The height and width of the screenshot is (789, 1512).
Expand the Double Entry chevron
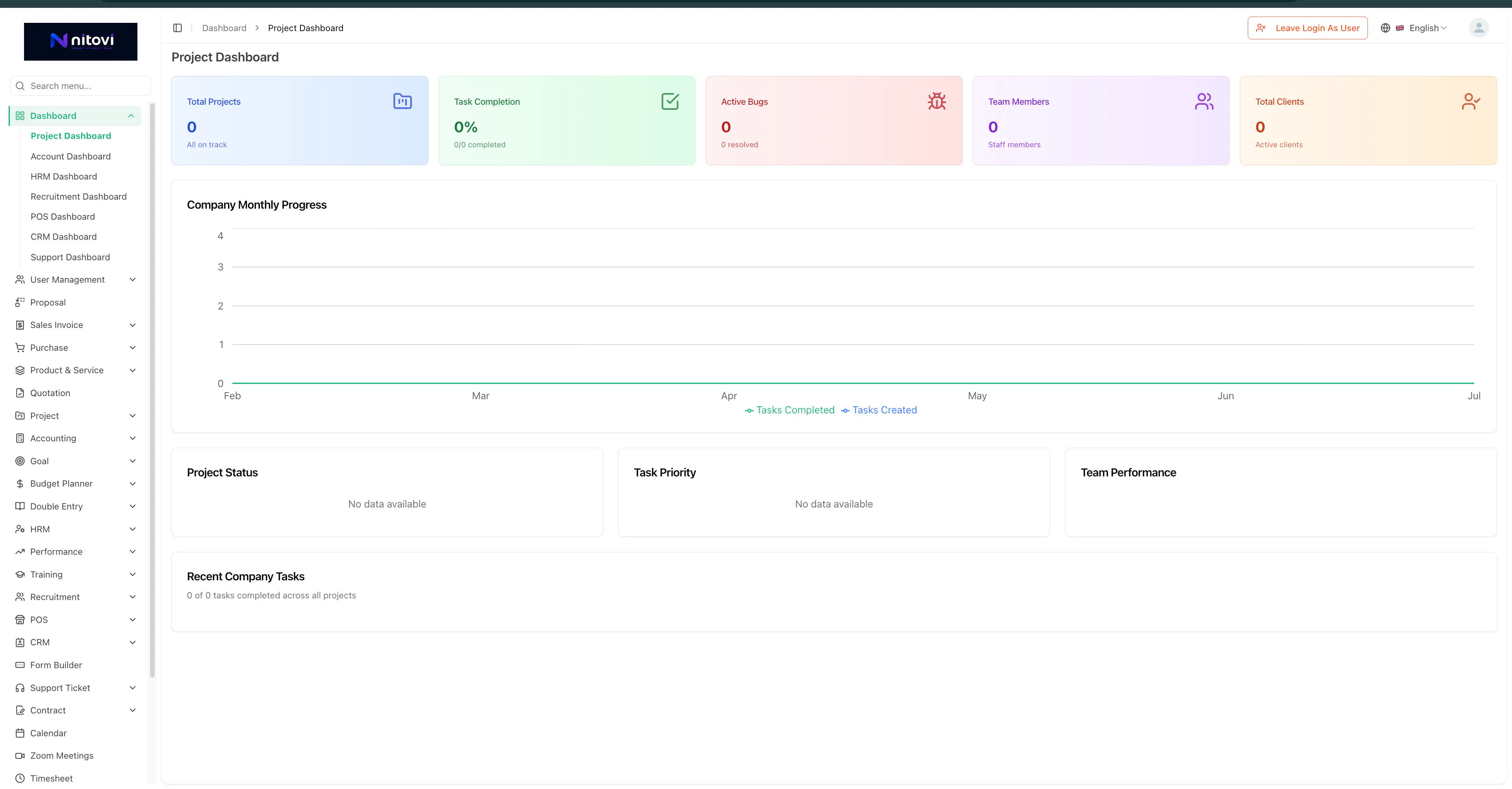pyautogui.click(x=133, y=507)
